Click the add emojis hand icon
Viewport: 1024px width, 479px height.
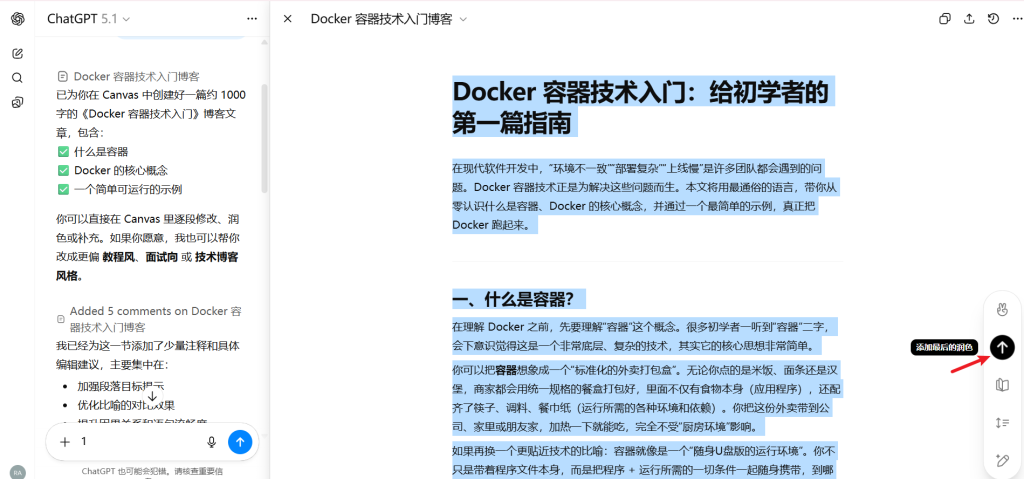[1002, 310]
